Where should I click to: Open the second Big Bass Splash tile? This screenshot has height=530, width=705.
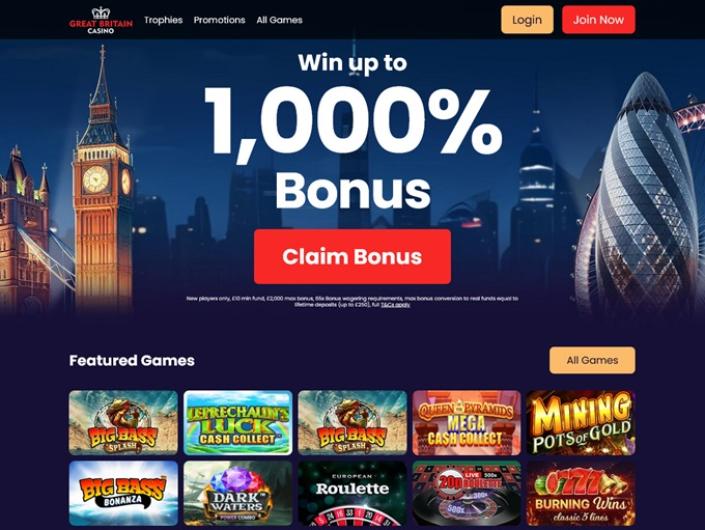click(352, 423)
